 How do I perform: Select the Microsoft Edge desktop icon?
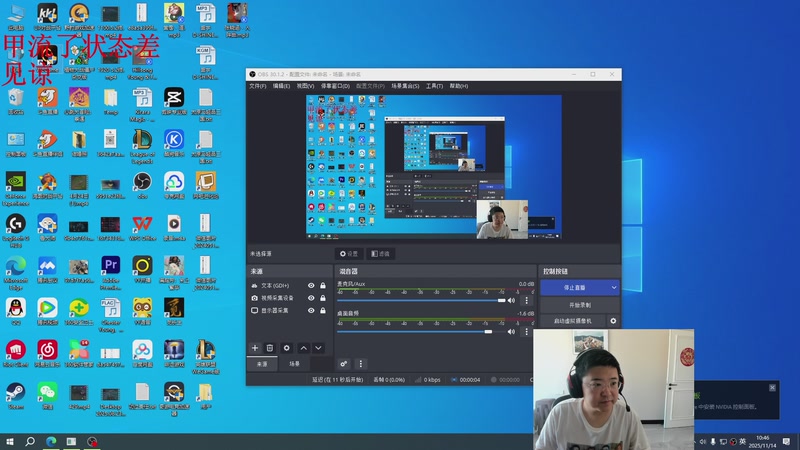[15, 273]
